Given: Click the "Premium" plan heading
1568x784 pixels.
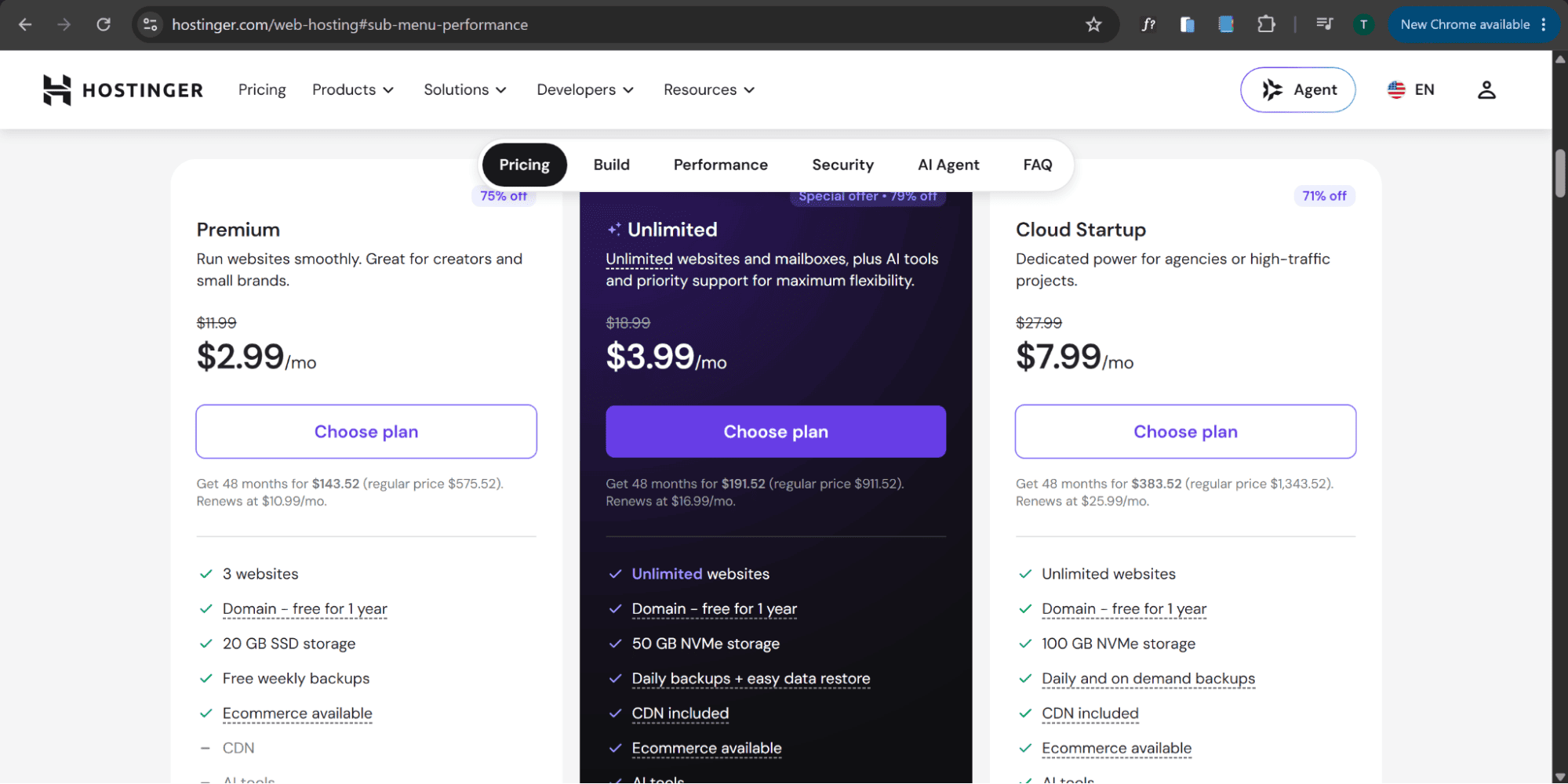Looking at the screenshot, I should pos(238,230).
